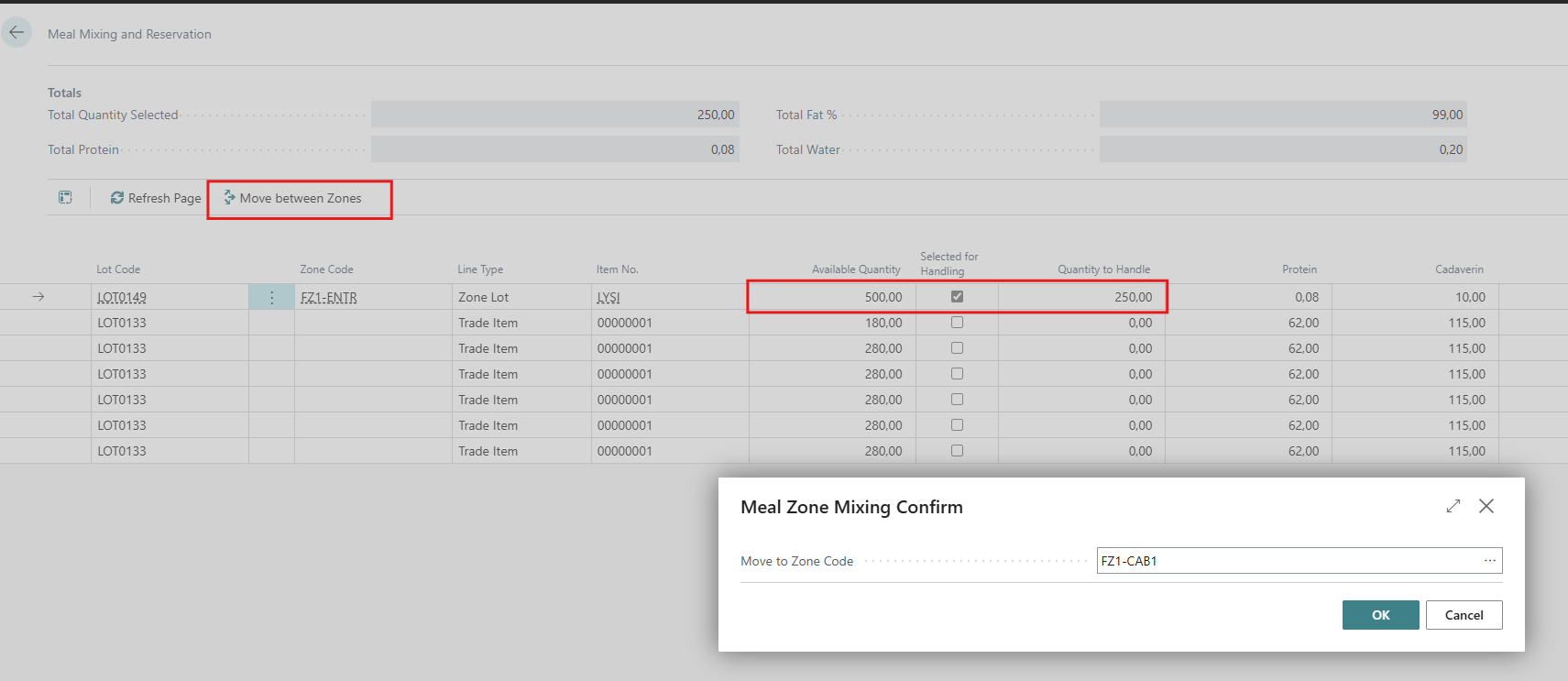Cancel the Meal Zone Mixing Confirm dialog
This screenshot has width=1568, height=681.
[x=1464, y=615]
